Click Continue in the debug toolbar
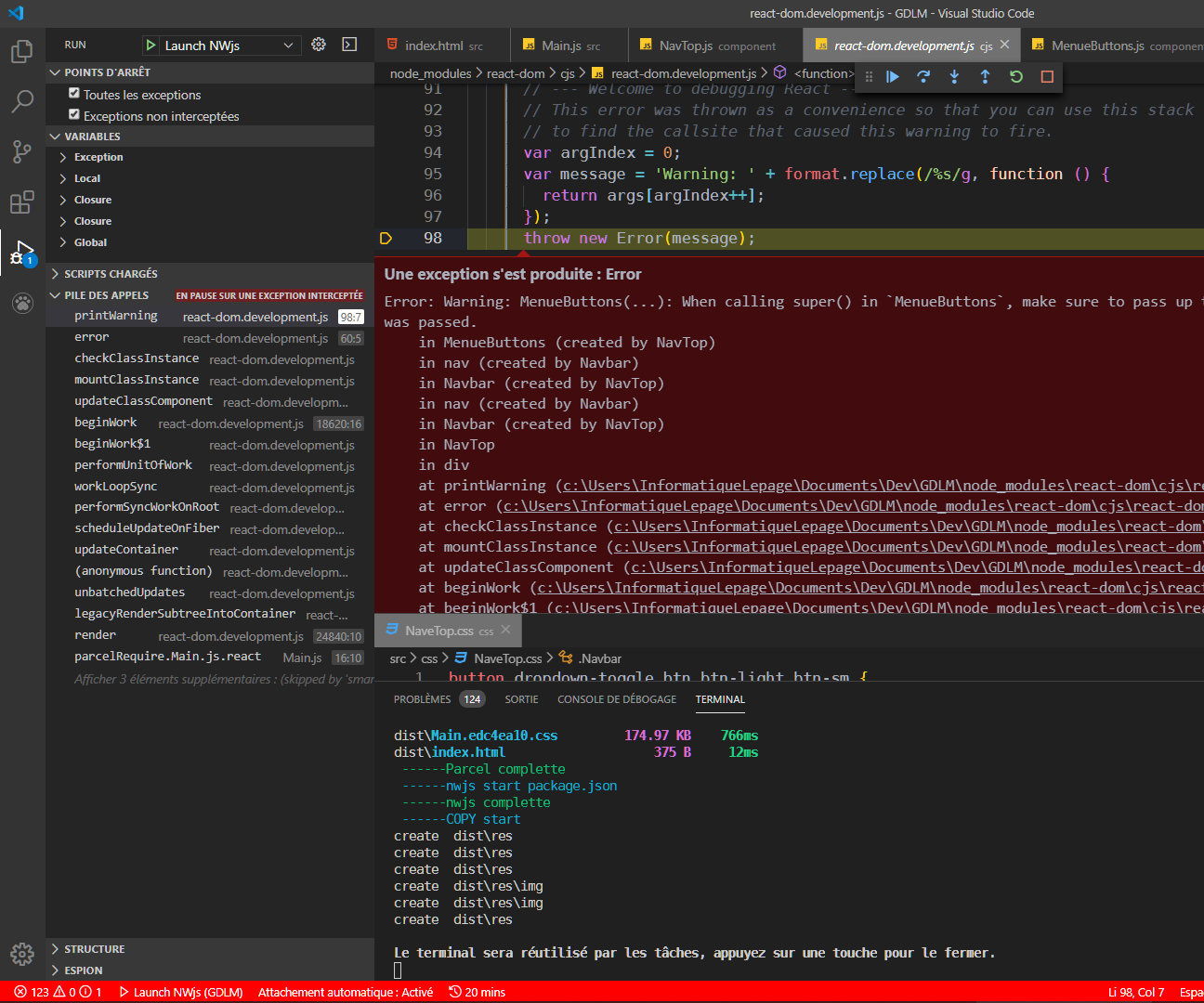1204x1003 pixels. 892,77
